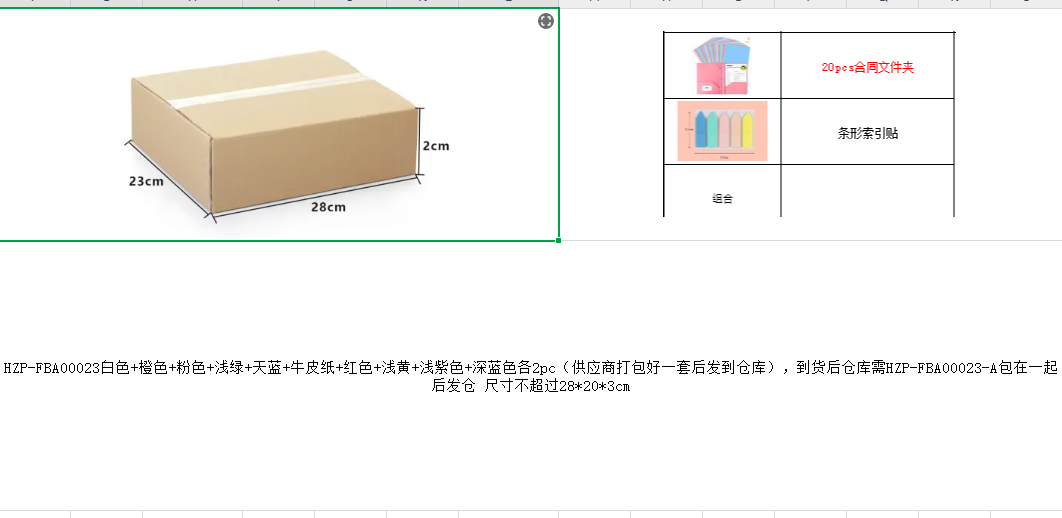Click the 28cm dimension label on box
Image resolution: width=1062 pixels, height=518 pixels.
pos(328,207)
